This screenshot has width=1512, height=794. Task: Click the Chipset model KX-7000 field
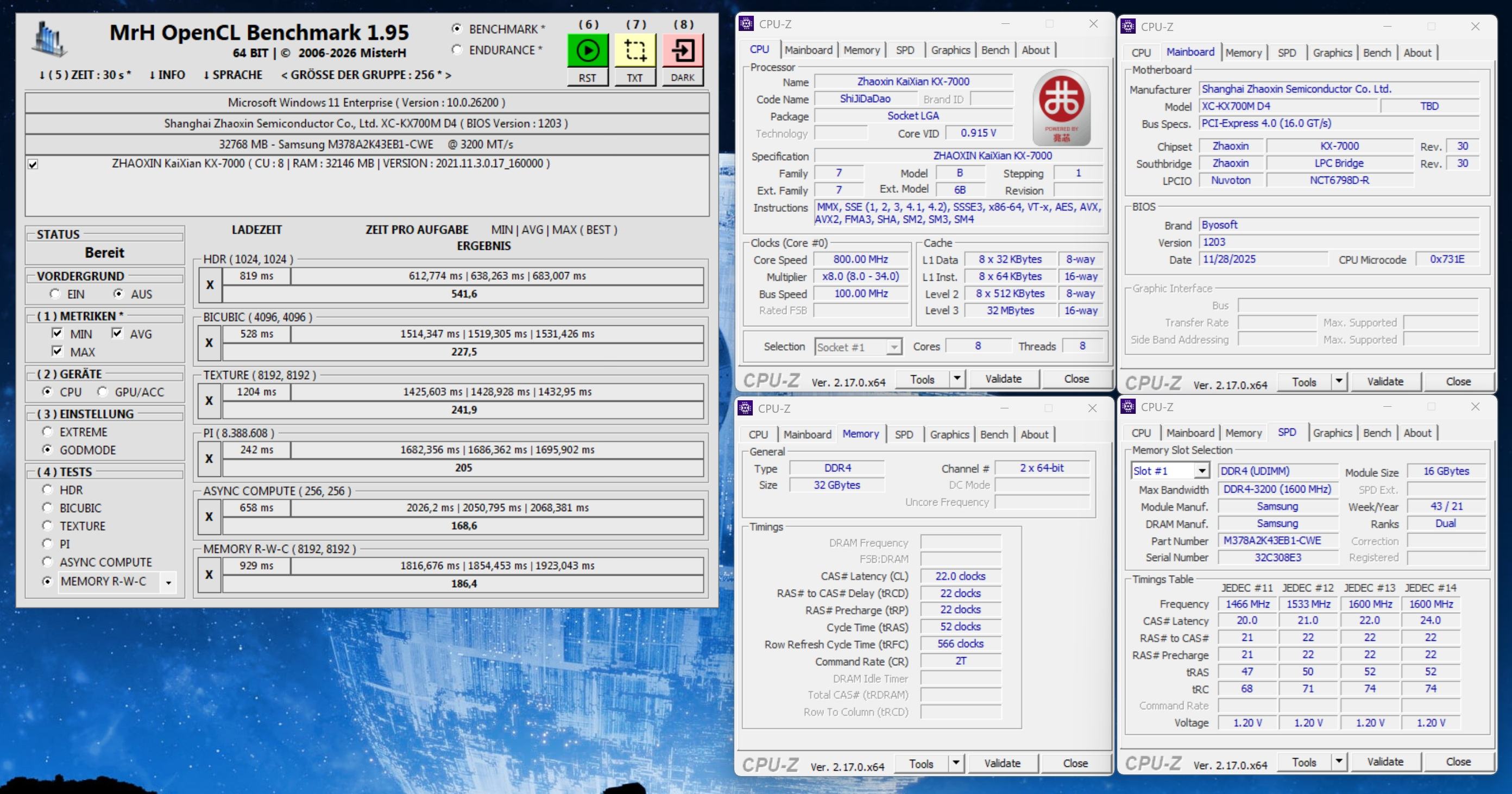pyautogui.click(x=1339, y=146)
